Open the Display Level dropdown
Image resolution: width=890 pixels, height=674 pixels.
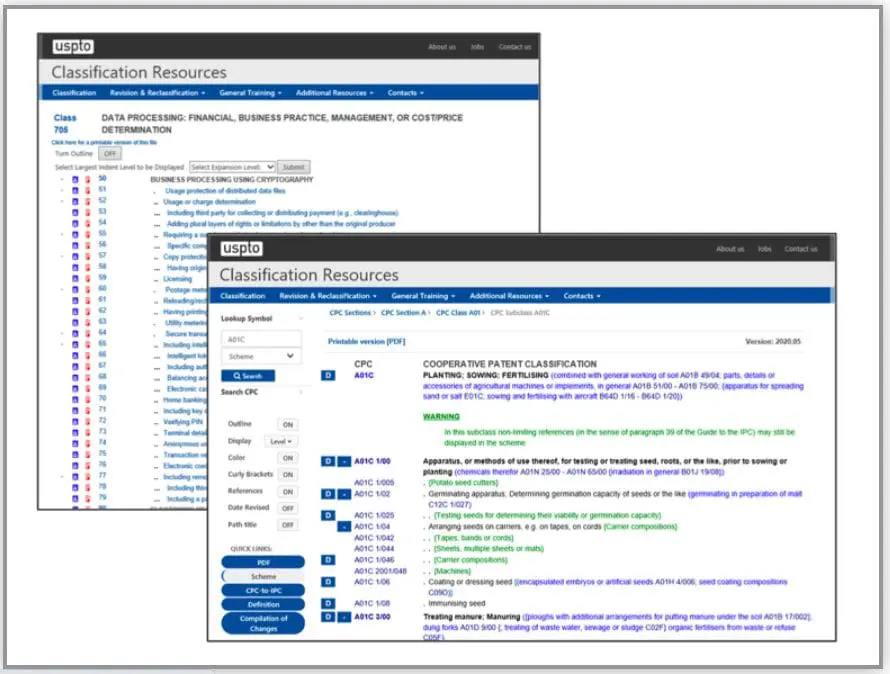click(x=281, y=441)
